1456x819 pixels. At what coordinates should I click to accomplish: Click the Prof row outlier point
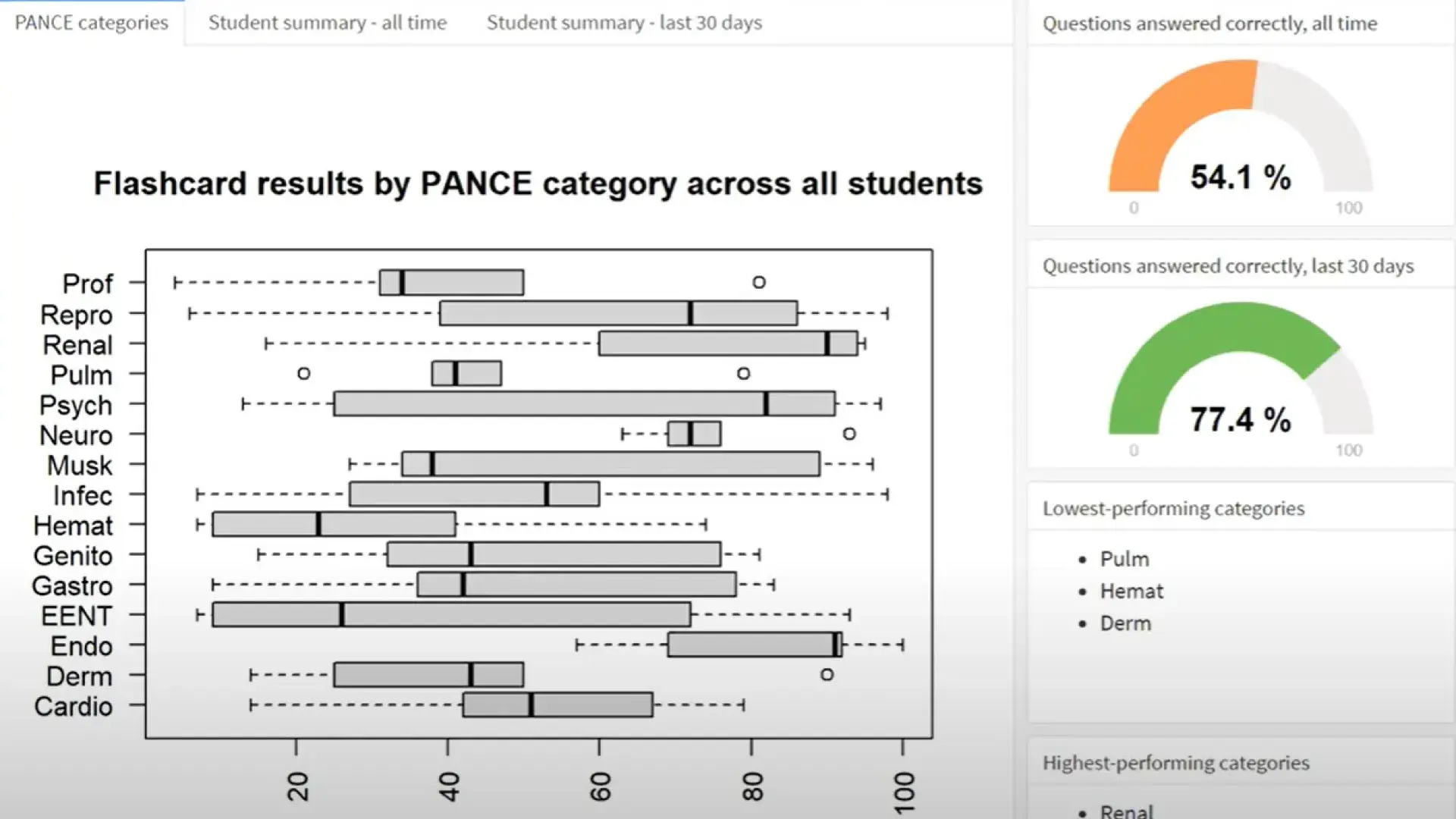click(x=759, y=282)
